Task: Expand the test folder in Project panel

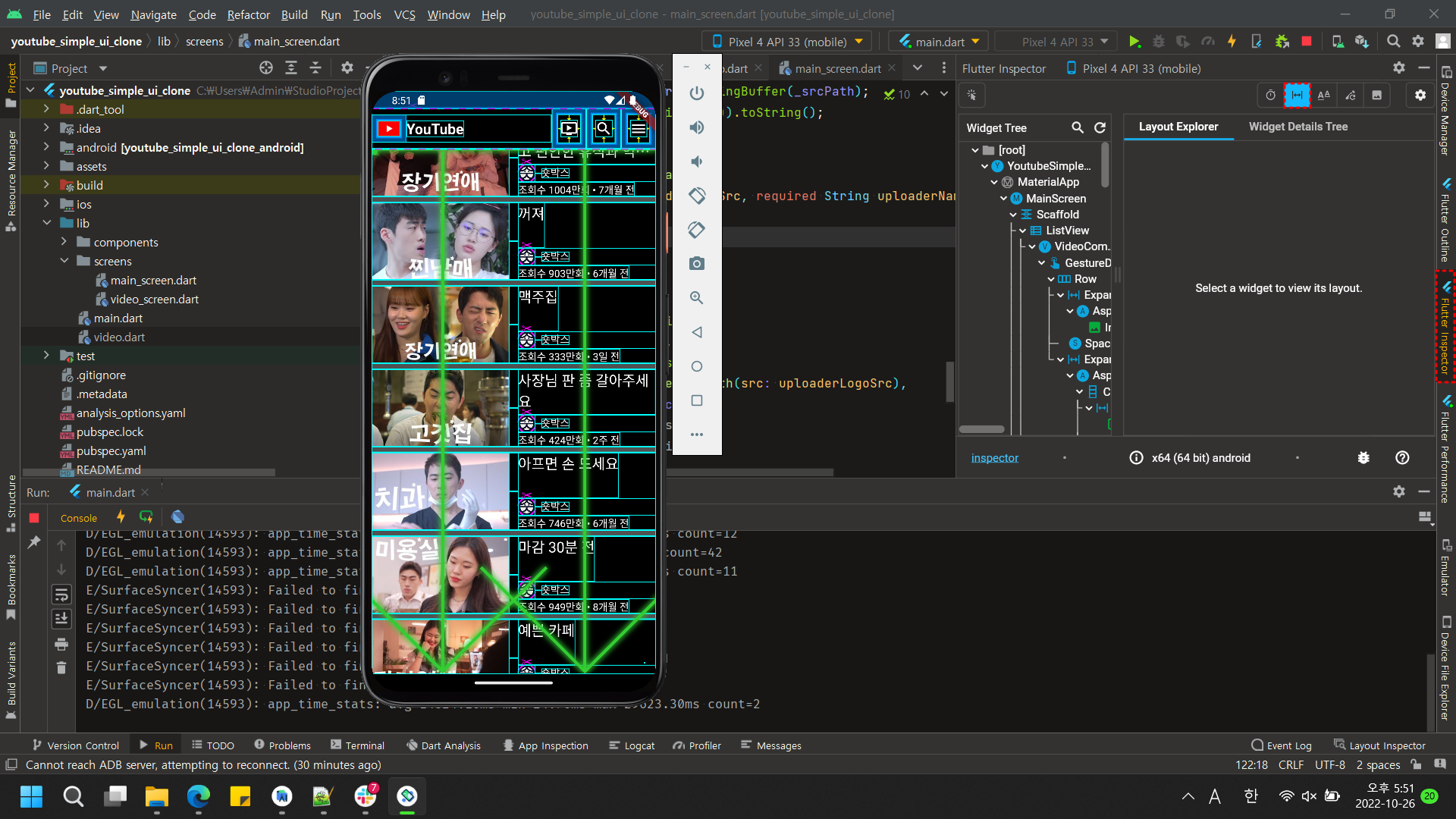Action: [x=46, y=356]
